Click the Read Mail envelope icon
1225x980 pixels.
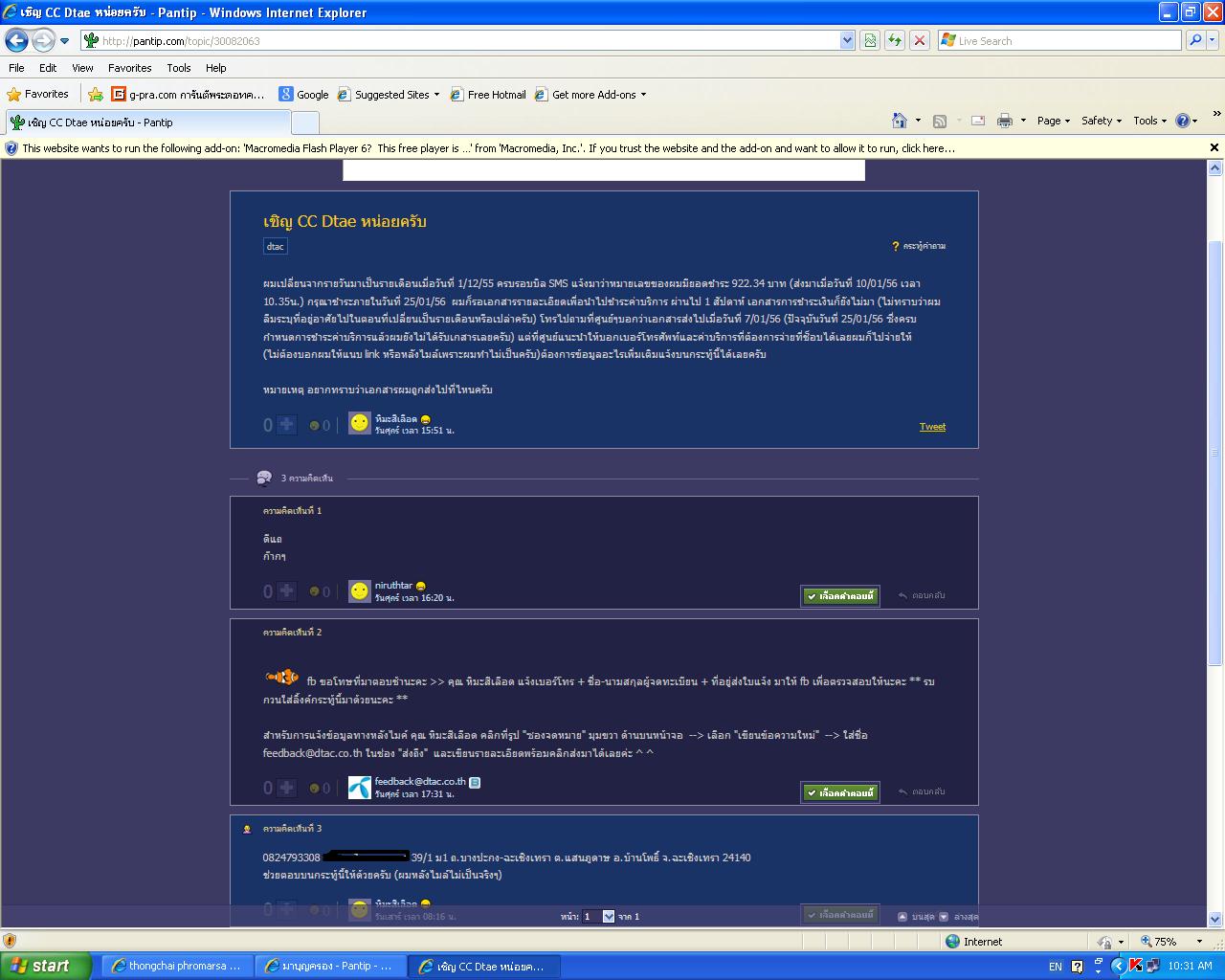click(x=978, y=121)
